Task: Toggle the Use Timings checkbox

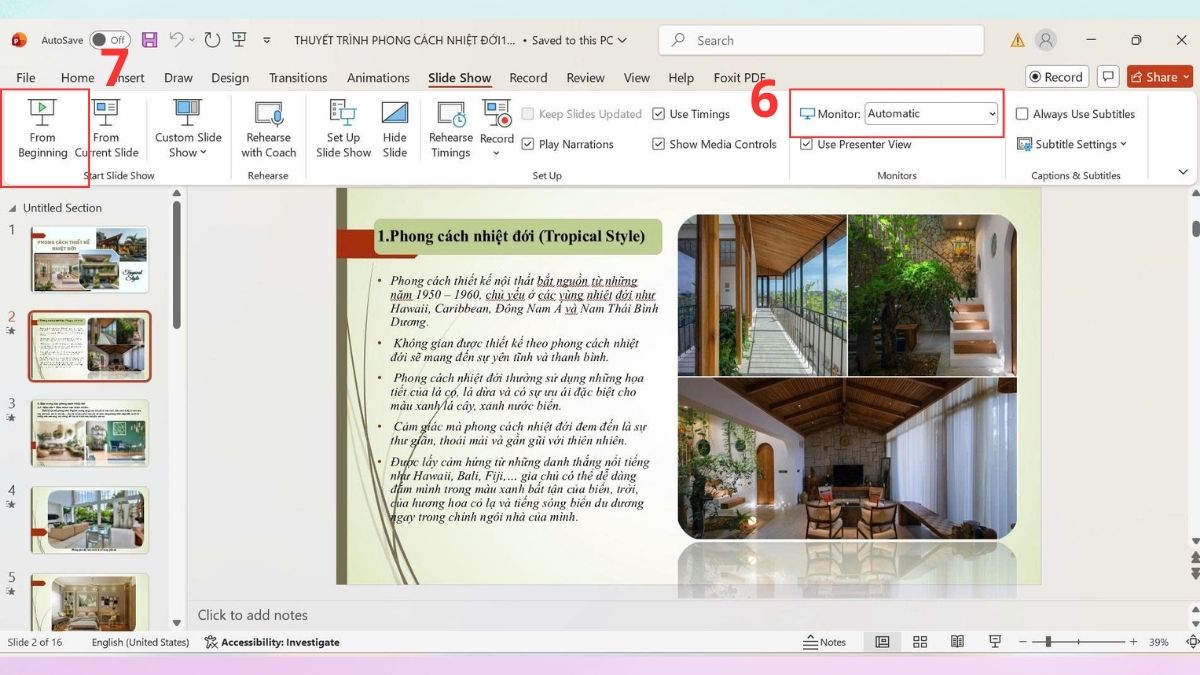Action: click(x=691, y=114)
